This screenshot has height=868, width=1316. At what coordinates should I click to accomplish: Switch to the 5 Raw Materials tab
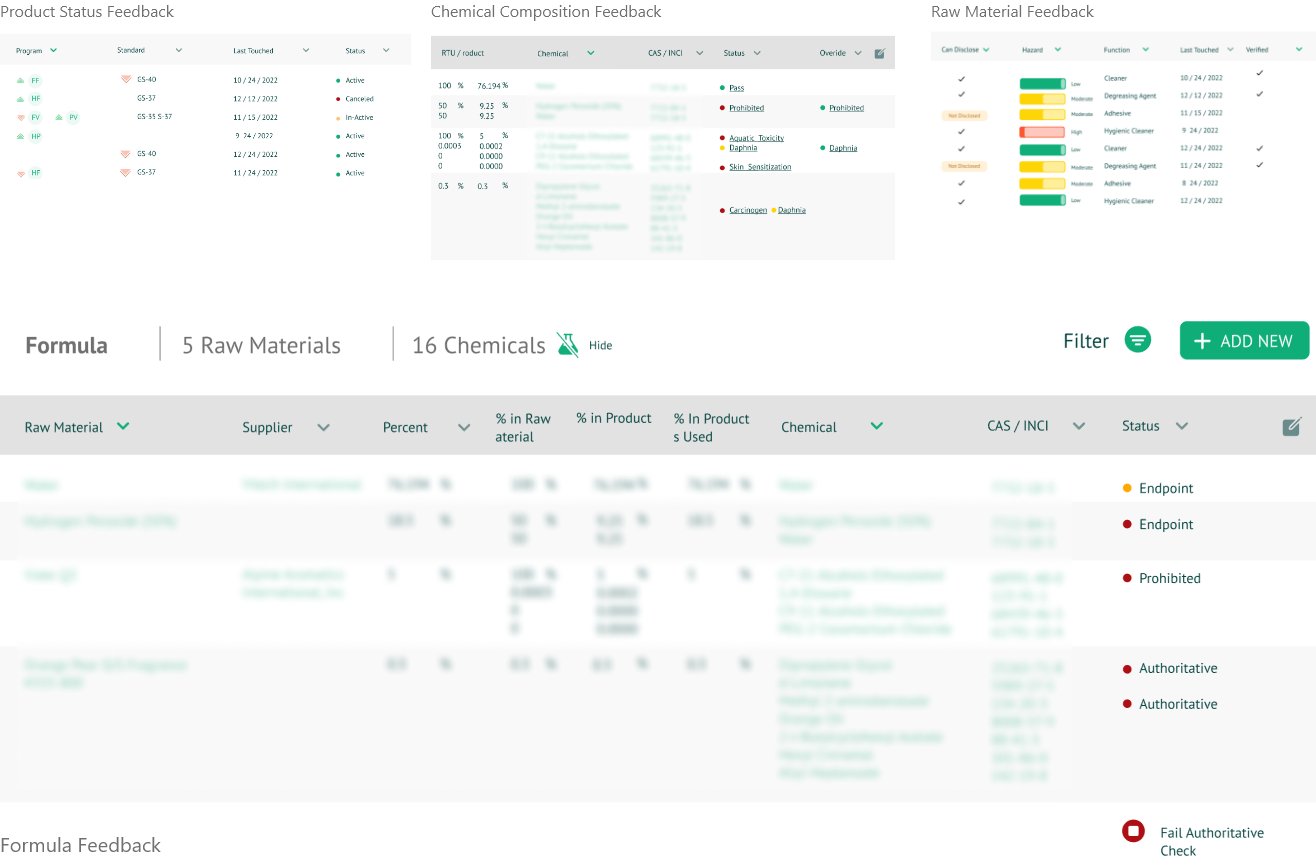(261, 346)
